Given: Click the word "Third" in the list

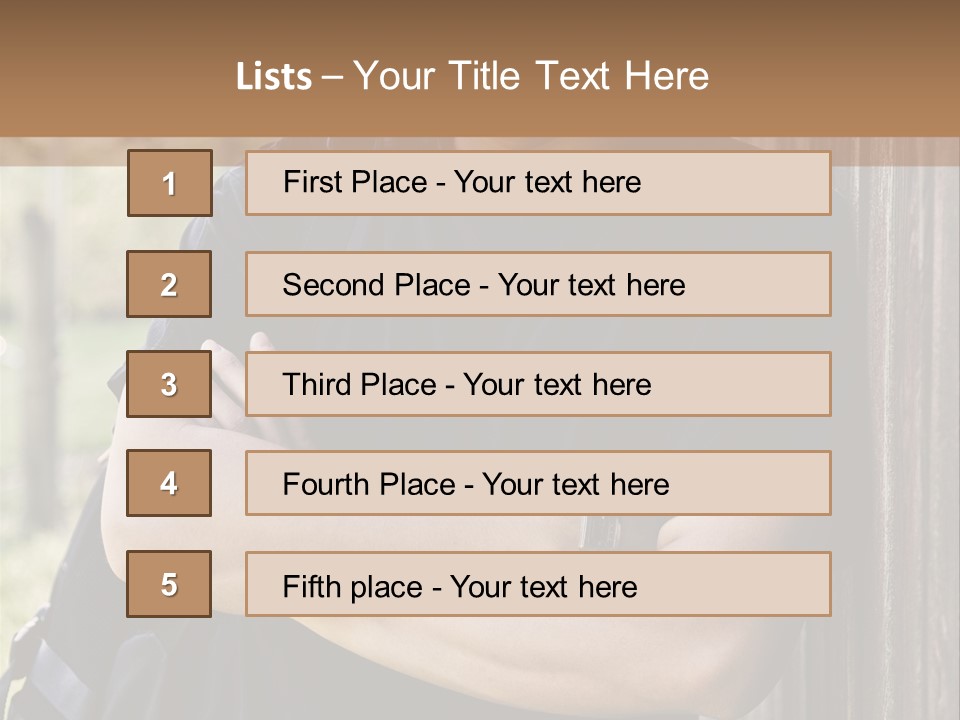Looking at the screenshot, I should pyautogui.click(x=317, y=385).
